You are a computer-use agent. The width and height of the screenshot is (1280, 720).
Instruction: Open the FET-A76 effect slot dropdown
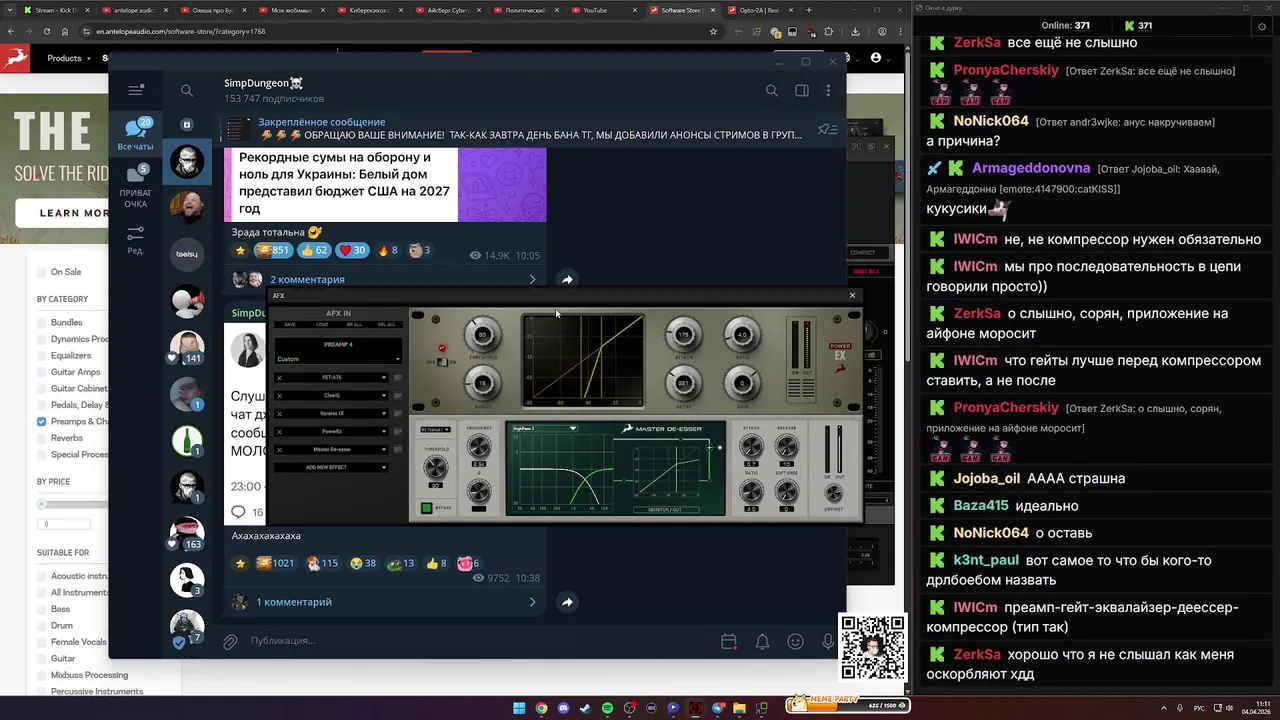point(331,378)
